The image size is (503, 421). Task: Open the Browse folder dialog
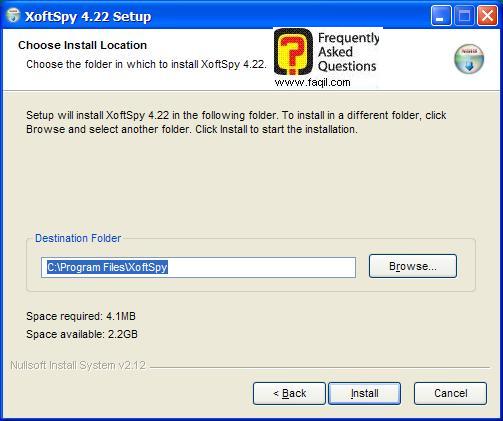click(x=413, y=266)
